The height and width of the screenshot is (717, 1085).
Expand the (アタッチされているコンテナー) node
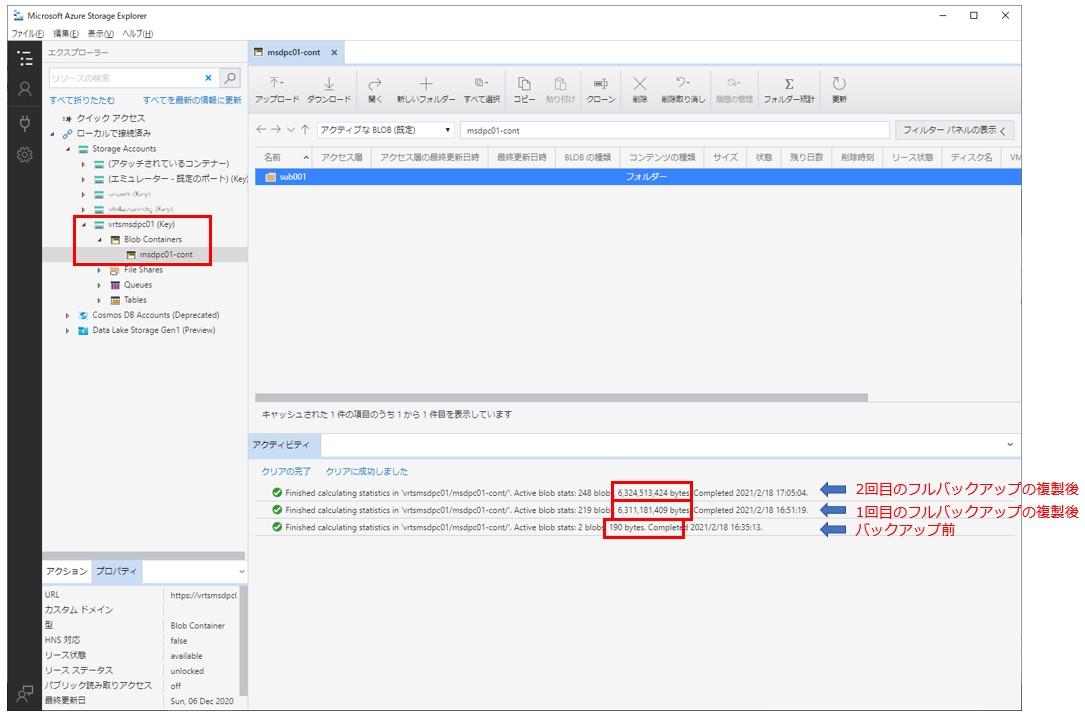(x=83, y=164)
